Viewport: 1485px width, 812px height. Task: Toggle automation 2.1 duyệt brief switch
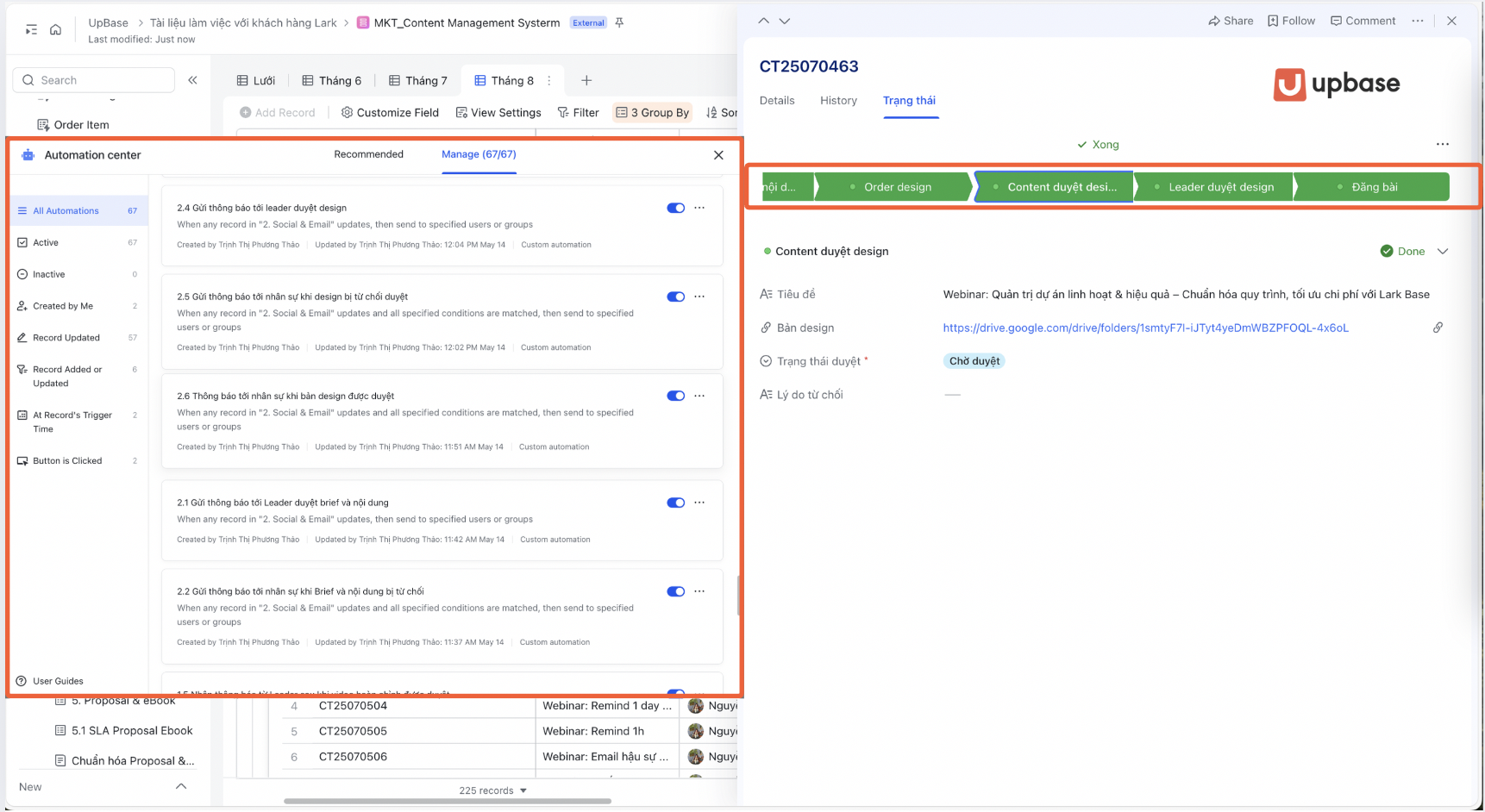[x=676, y=503]
